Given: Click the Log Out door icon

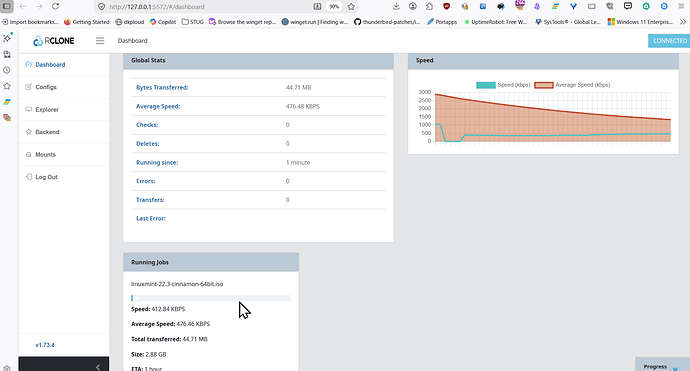Looking at the screenshot, I should [29, 177].
